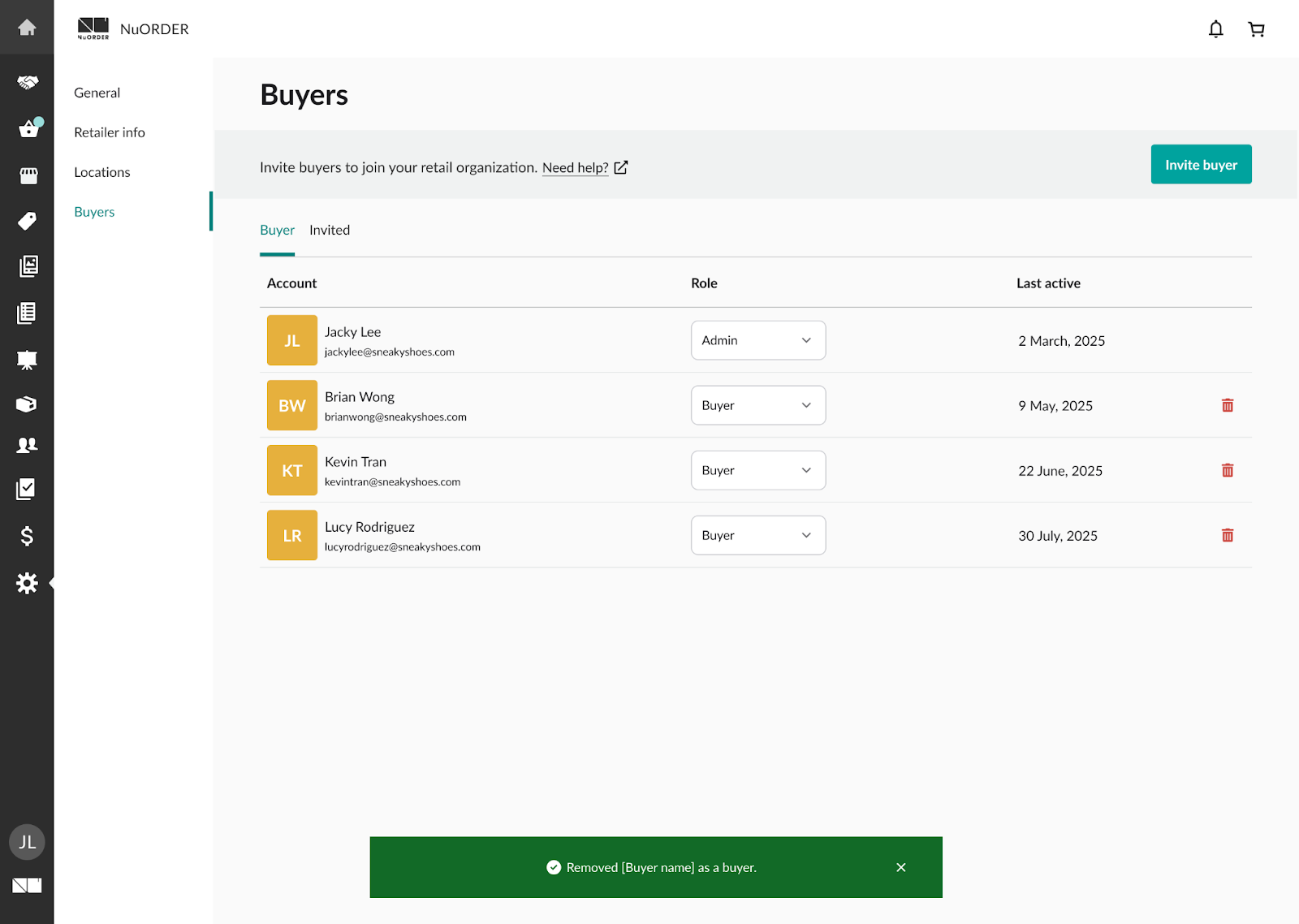Viewport: 1299px width, 924px height.
Task: Open the shopping cart
Action: (1256, 29)
